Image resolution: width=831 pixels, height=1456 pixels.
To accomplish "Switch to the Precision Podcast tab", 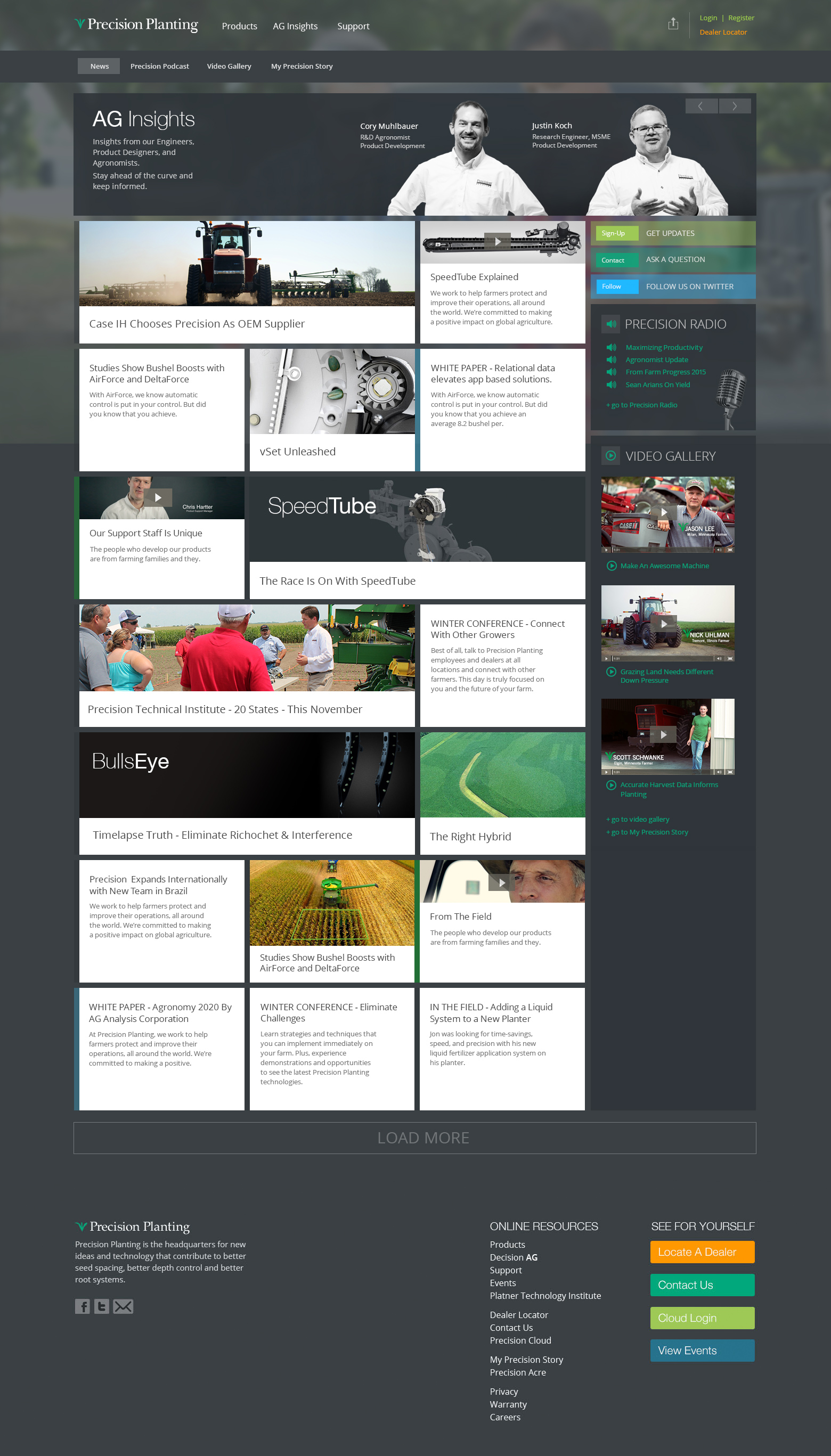I will (x=159, y=66).
